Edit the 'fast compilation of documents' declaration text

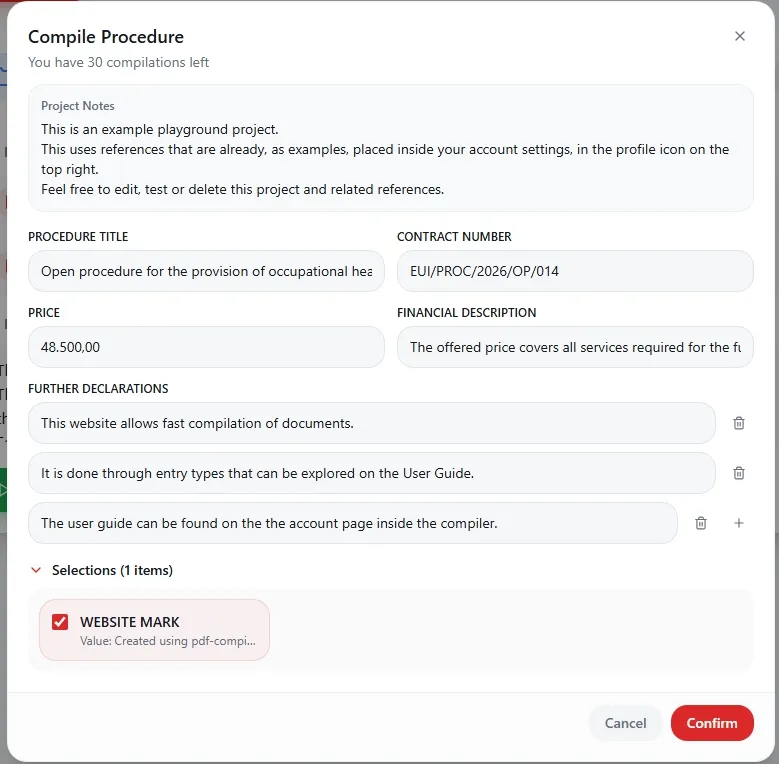click(371, 423)
